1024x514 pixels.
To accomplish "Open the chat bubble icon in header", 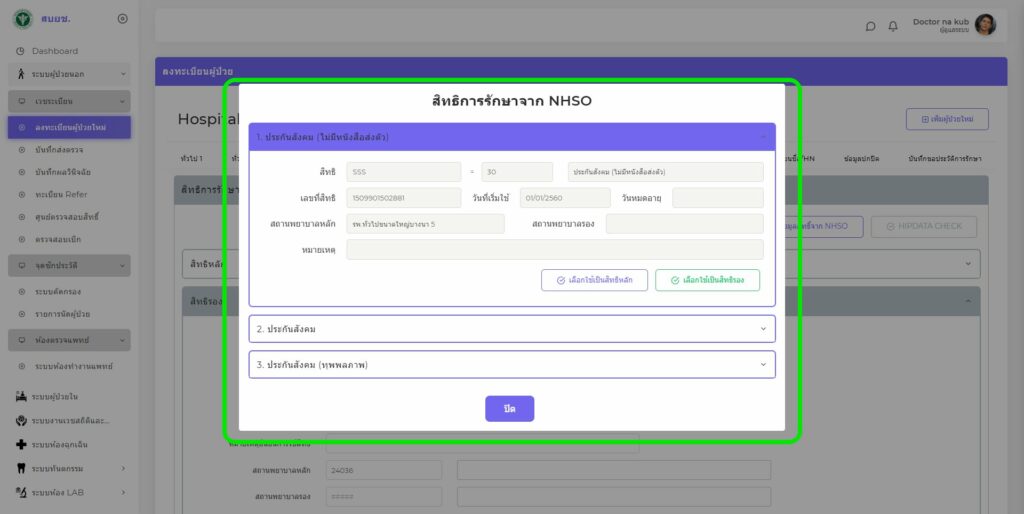I will tap(870, 26).
